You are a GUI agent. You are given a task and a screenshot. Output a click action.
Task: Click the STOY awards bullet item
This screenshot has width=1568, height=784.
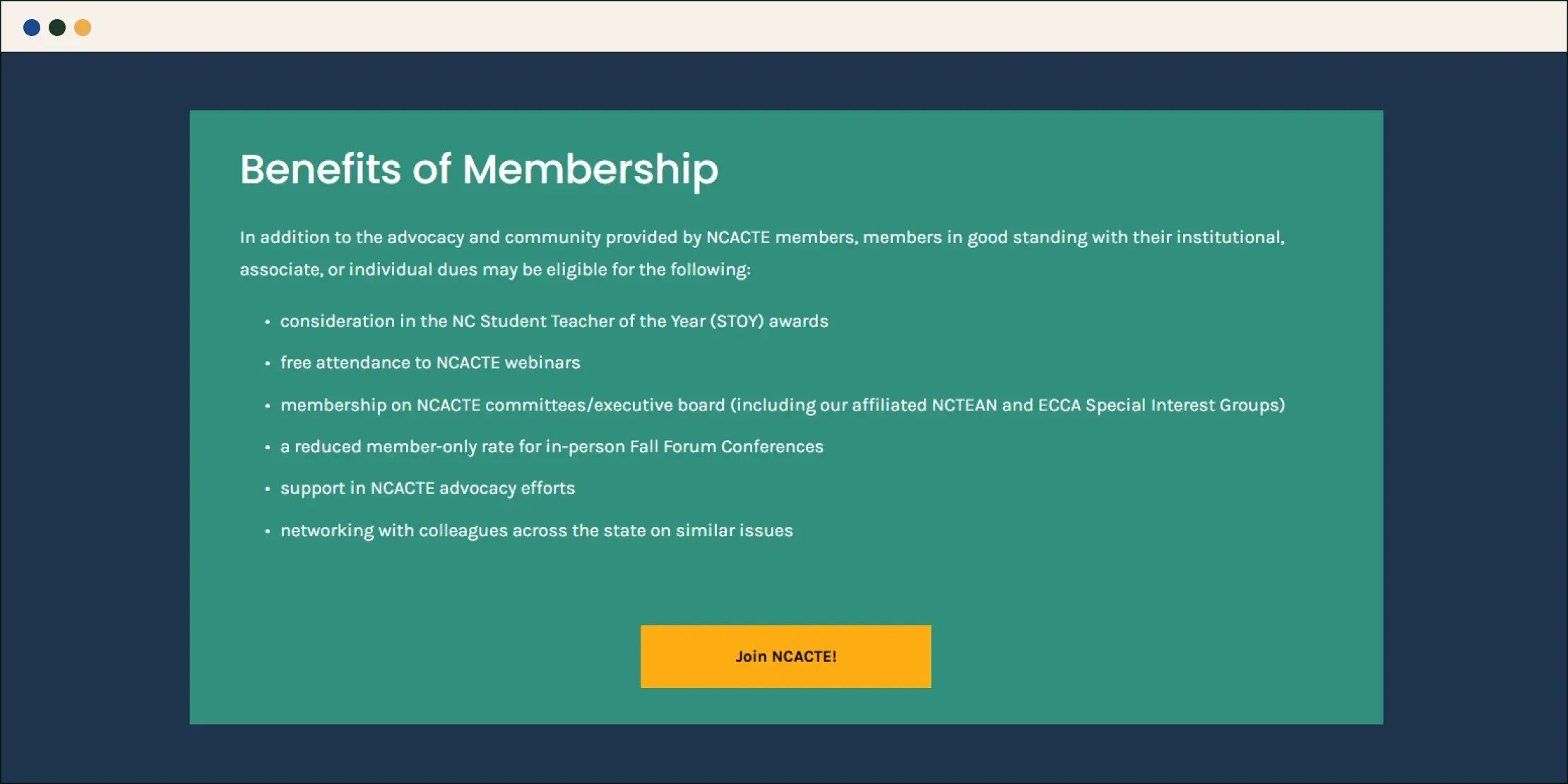click(554, 321)
